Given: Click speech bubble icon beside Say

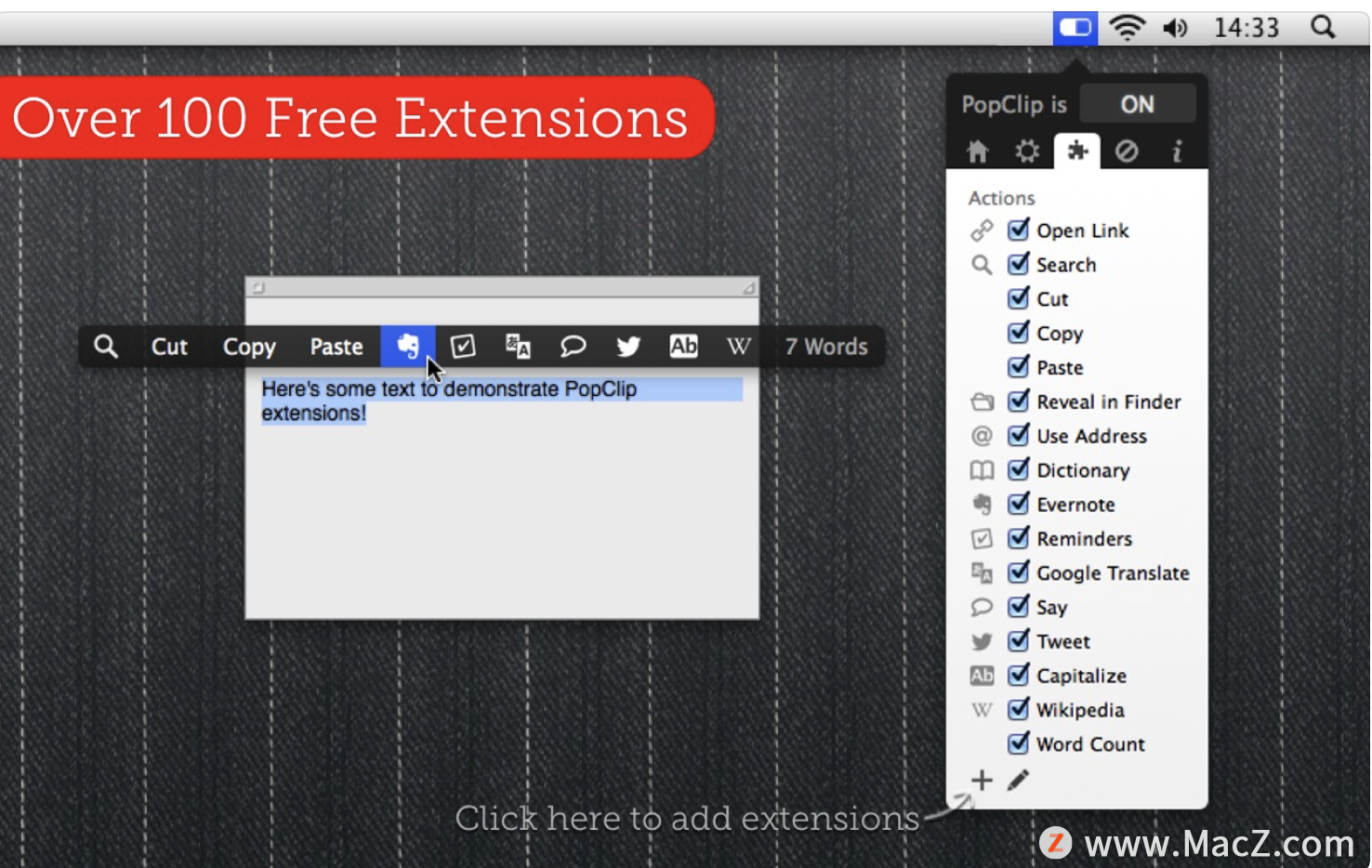Looking at the screenshot, I should 982,608.
